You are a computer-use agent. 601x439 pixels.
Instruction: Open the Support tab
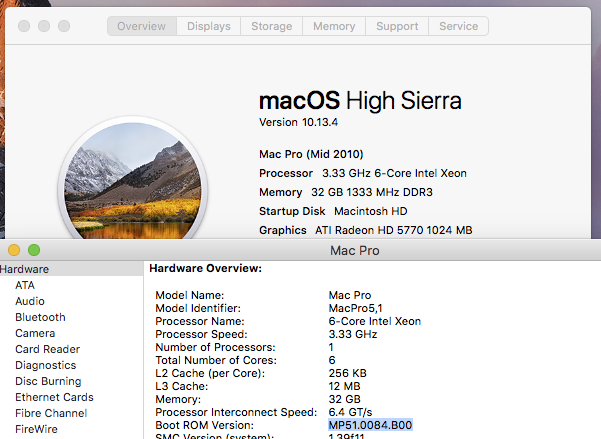tap(397, 26)
